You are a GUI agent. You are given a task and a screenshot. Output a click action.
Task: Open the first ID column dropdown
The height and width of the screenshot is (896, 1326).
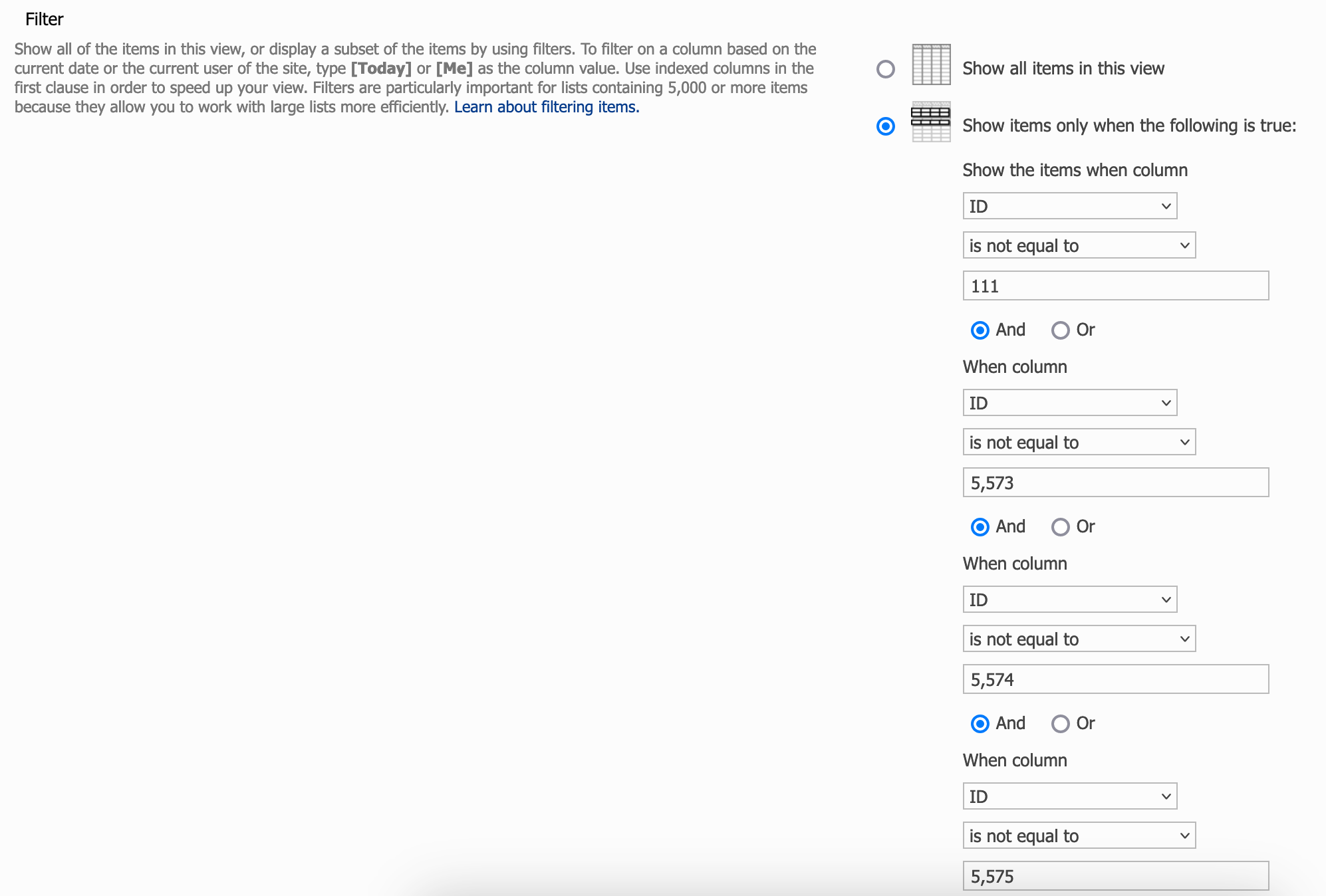tap(1069, 206)
